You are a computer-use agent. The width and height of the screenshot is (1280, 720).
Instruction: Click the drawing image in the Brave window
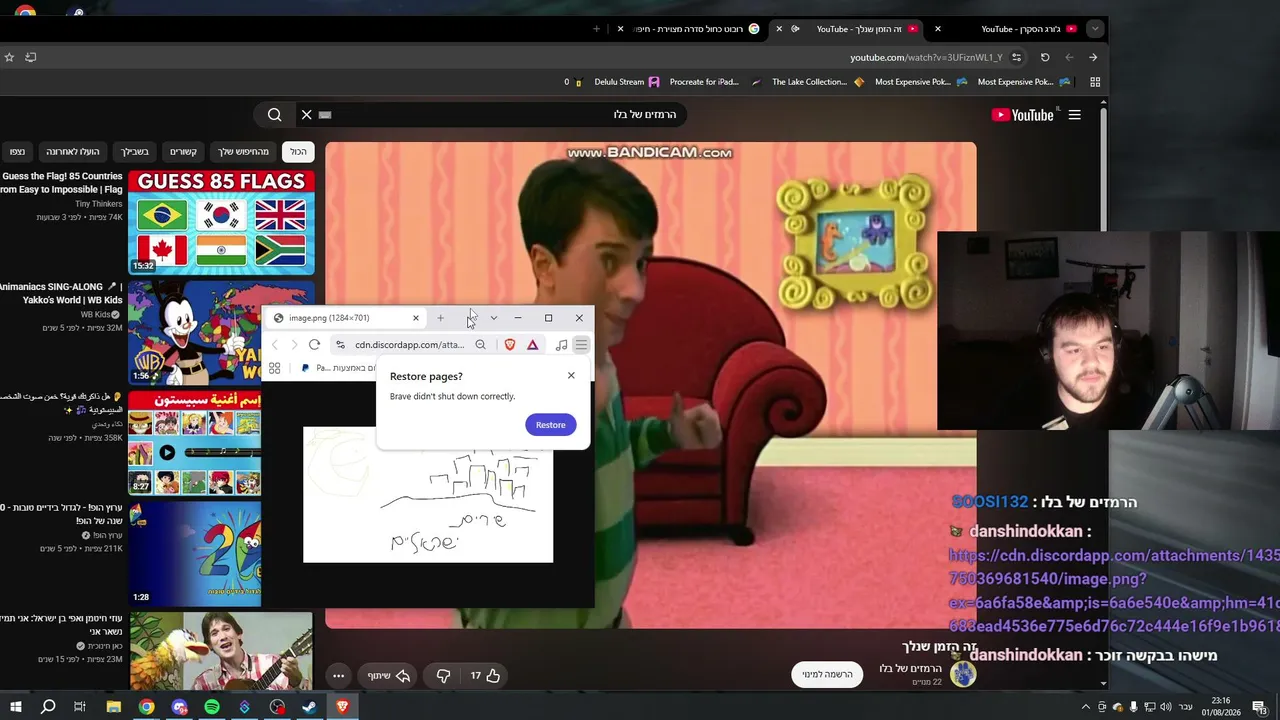[428, 494]
